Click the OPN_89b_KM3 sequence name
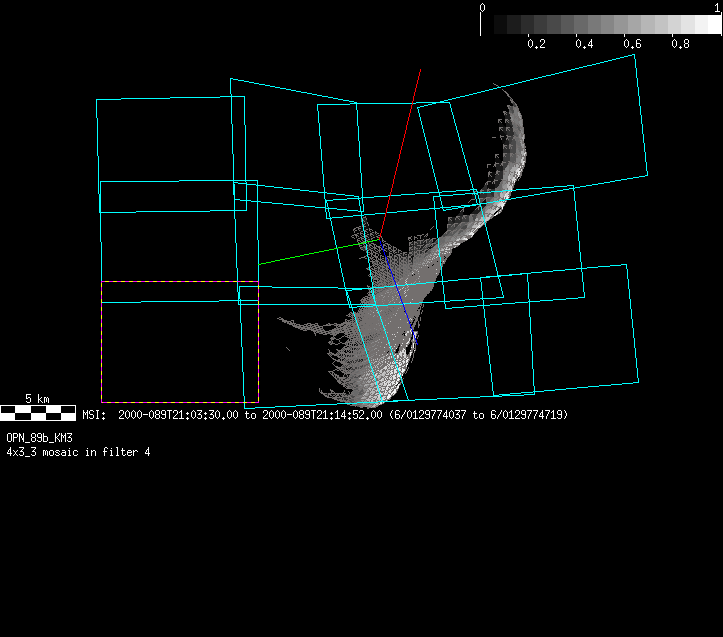 tap(39, 438)
